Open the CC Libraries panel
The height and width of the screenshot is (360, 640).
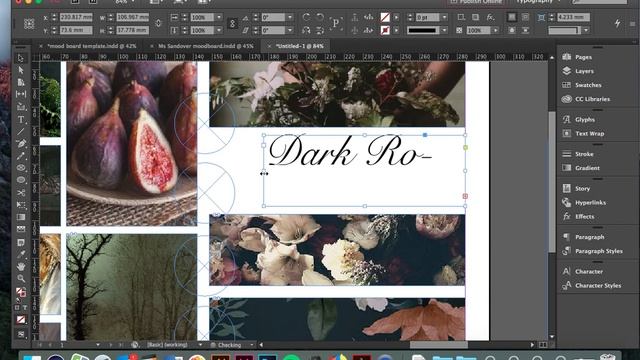tap(592, 99)
